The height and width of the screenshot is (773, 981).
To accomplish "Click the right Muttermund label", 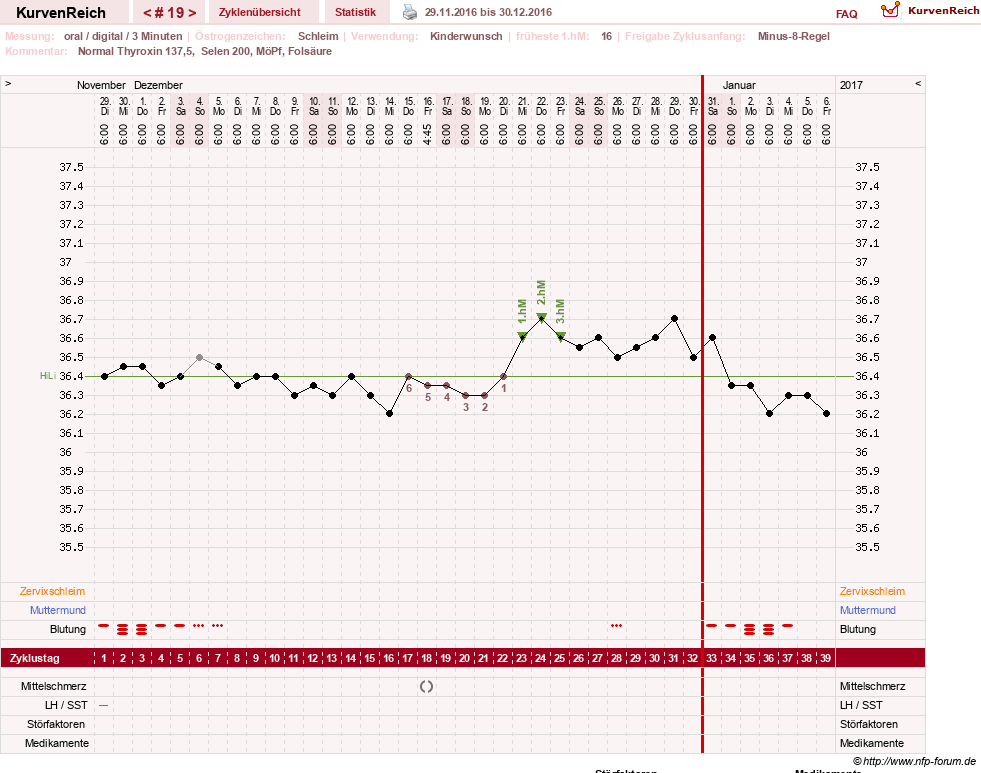I will click(868, 610).
